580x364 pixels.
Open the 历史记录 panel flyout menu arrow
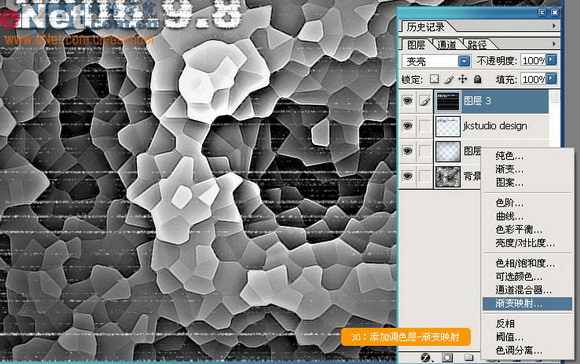click(x=554, y=26)
